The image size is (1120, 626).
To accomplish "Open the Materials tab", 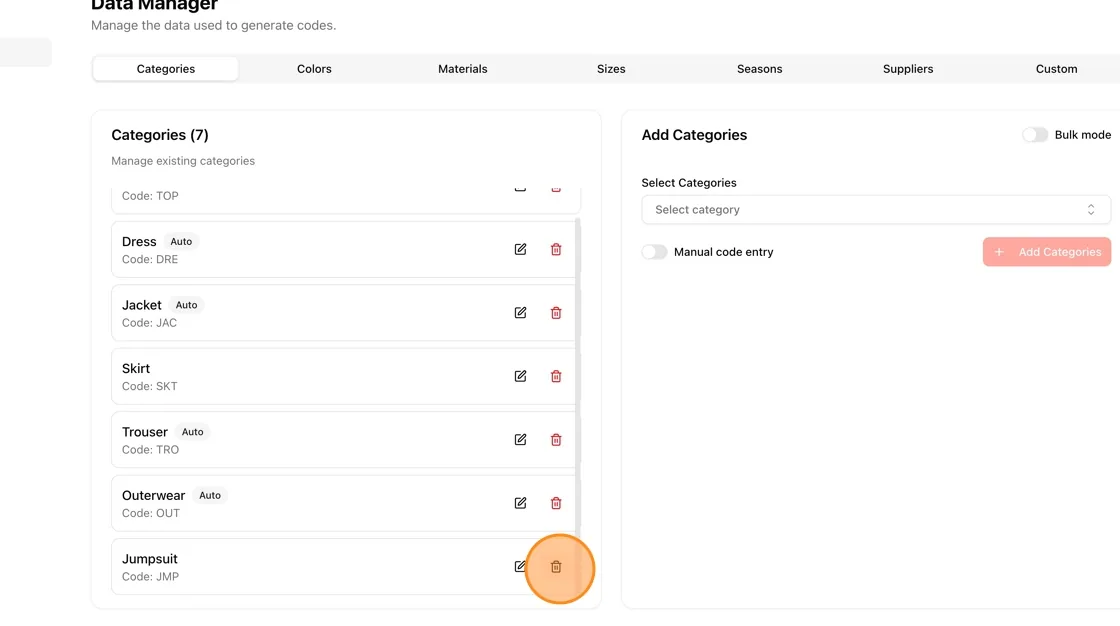I will coord(463,69).
